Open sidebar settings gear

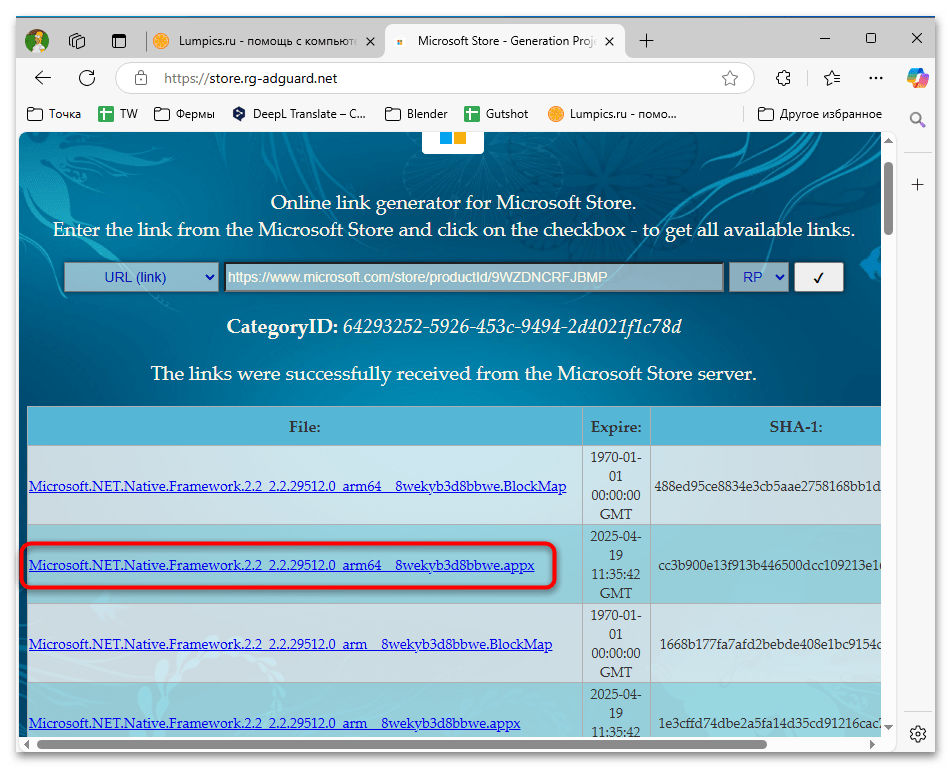[x=918, y=734]
